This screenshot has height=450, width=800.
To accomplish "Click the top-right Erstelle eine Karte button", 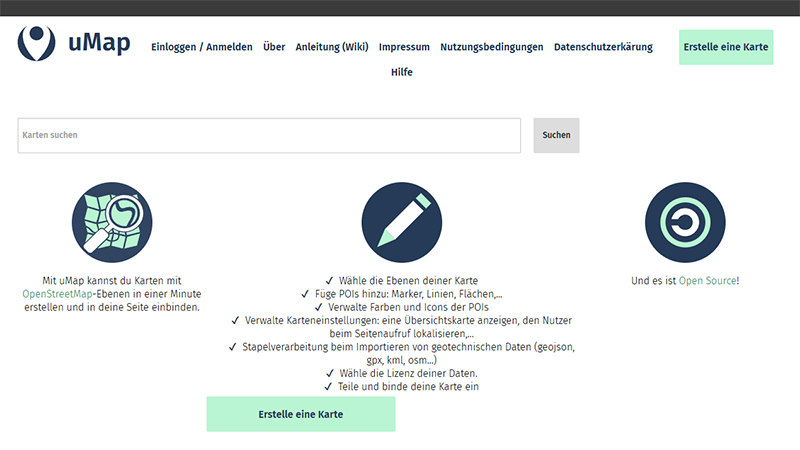I will [x=726, y=47].
